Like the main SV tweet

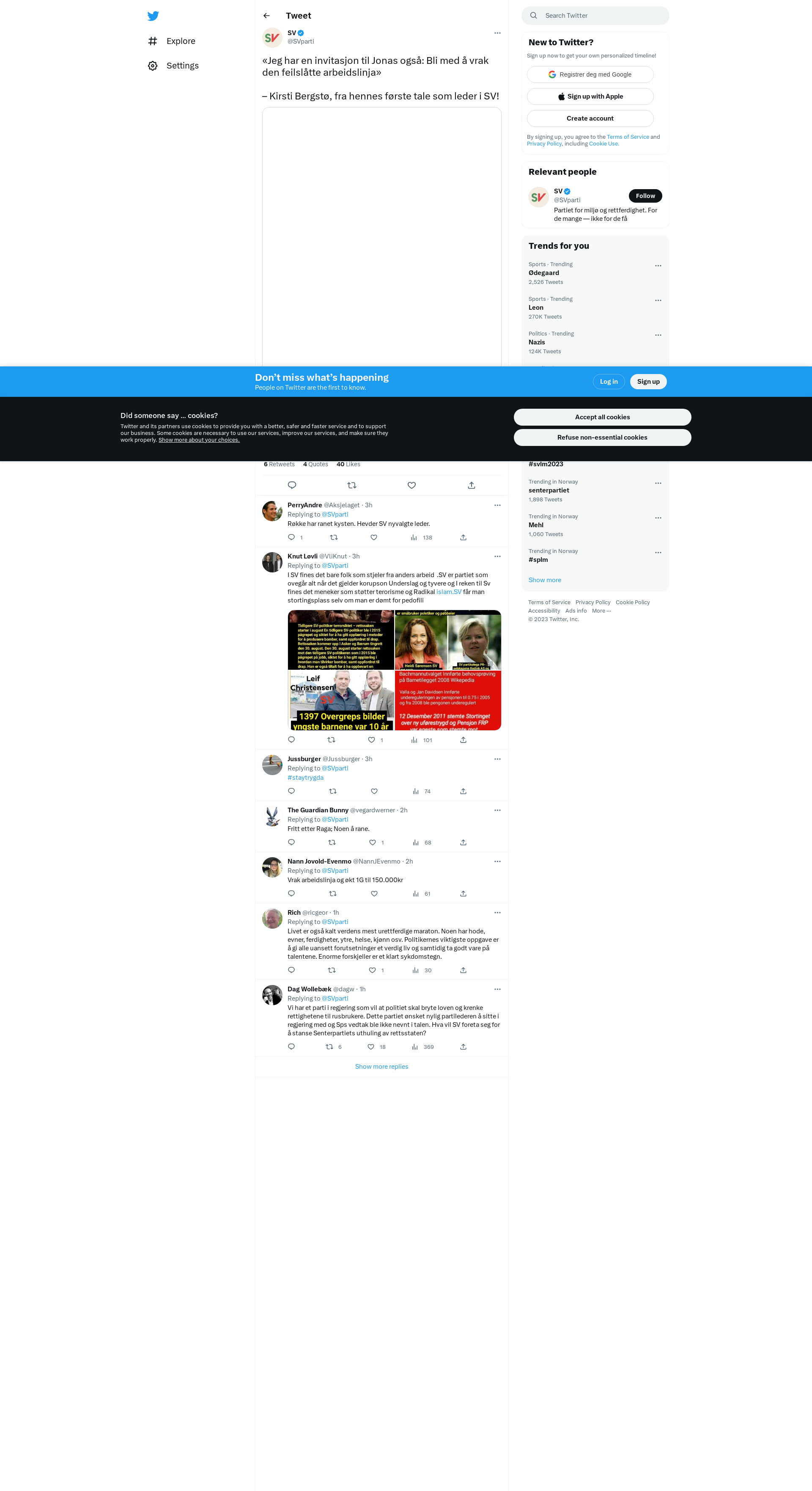[411, 485]
